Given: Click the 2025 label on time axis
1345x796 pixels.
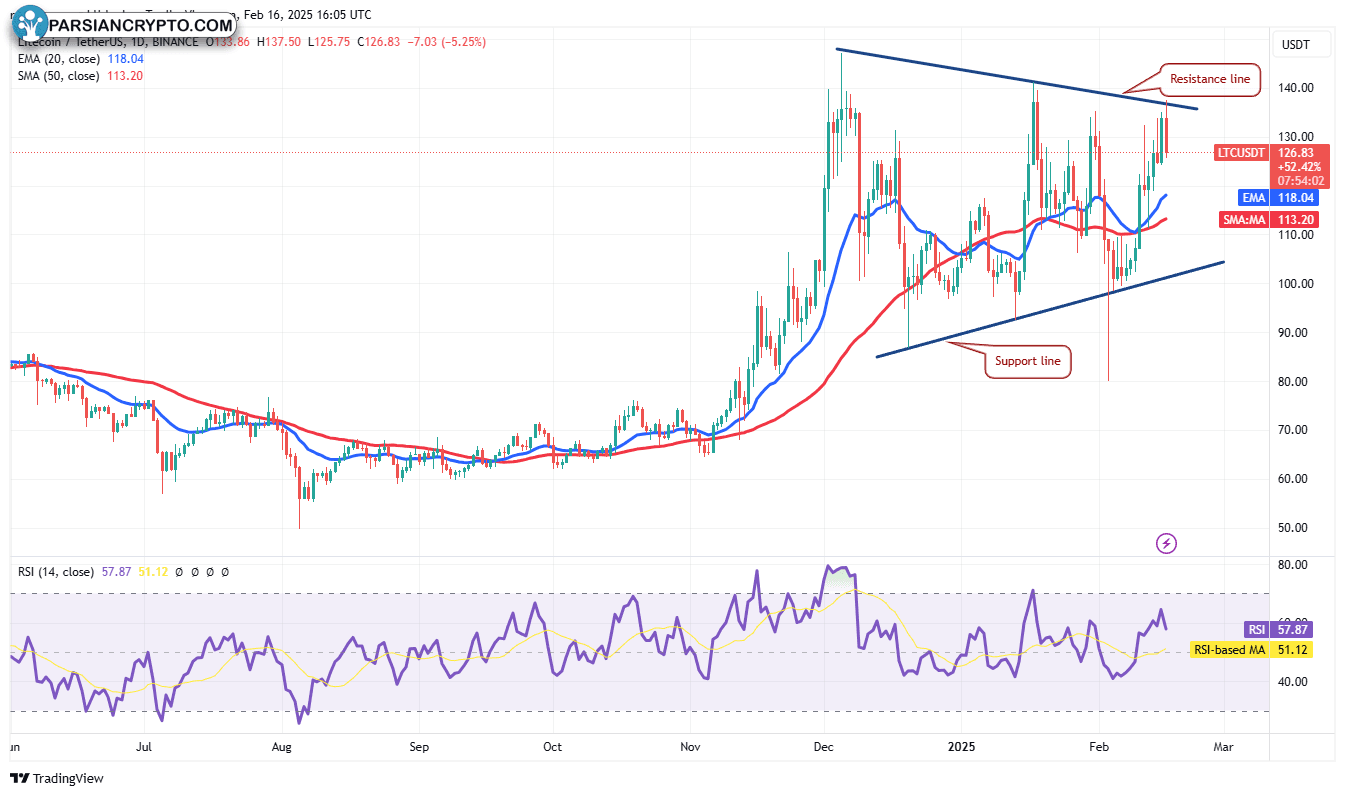Looking at the screenshot, I should click(962, 747).
